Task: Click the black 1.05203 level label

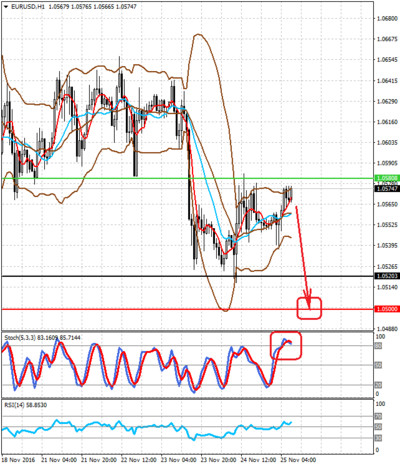Action: (x=387, y=276)
